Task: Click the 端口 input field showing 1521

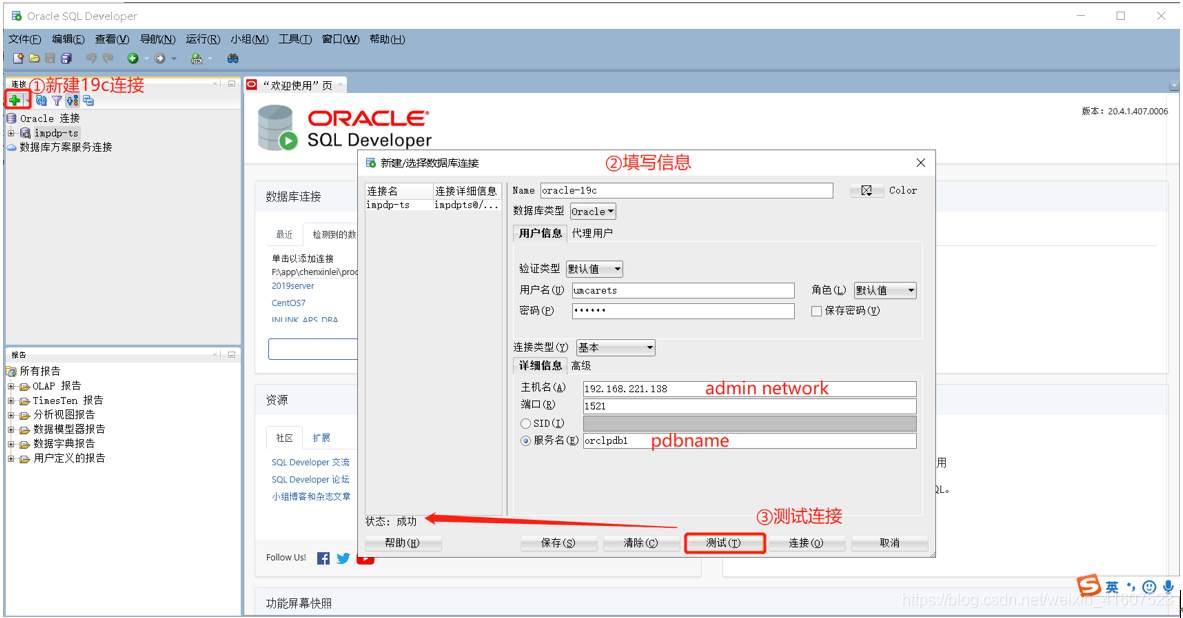Action: [750, 406]
